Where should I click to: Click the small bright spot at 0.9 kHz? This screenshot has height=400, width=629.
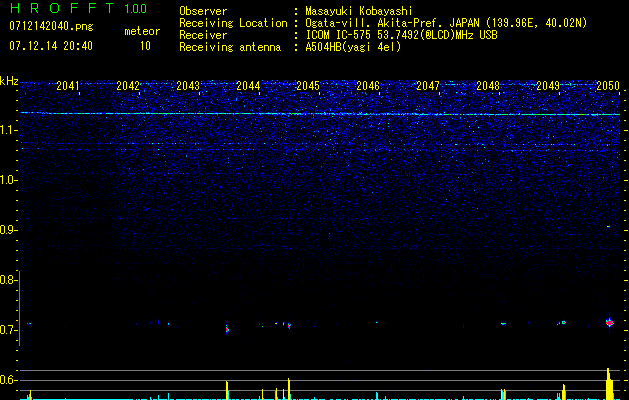tap(608, 227)
